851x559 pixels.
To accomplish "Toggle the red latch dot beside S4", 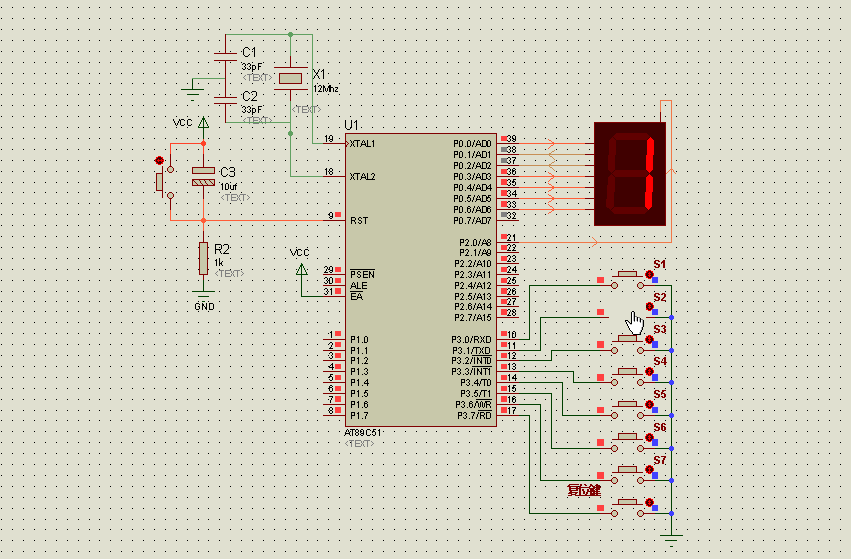I will (x=649, y=372).
